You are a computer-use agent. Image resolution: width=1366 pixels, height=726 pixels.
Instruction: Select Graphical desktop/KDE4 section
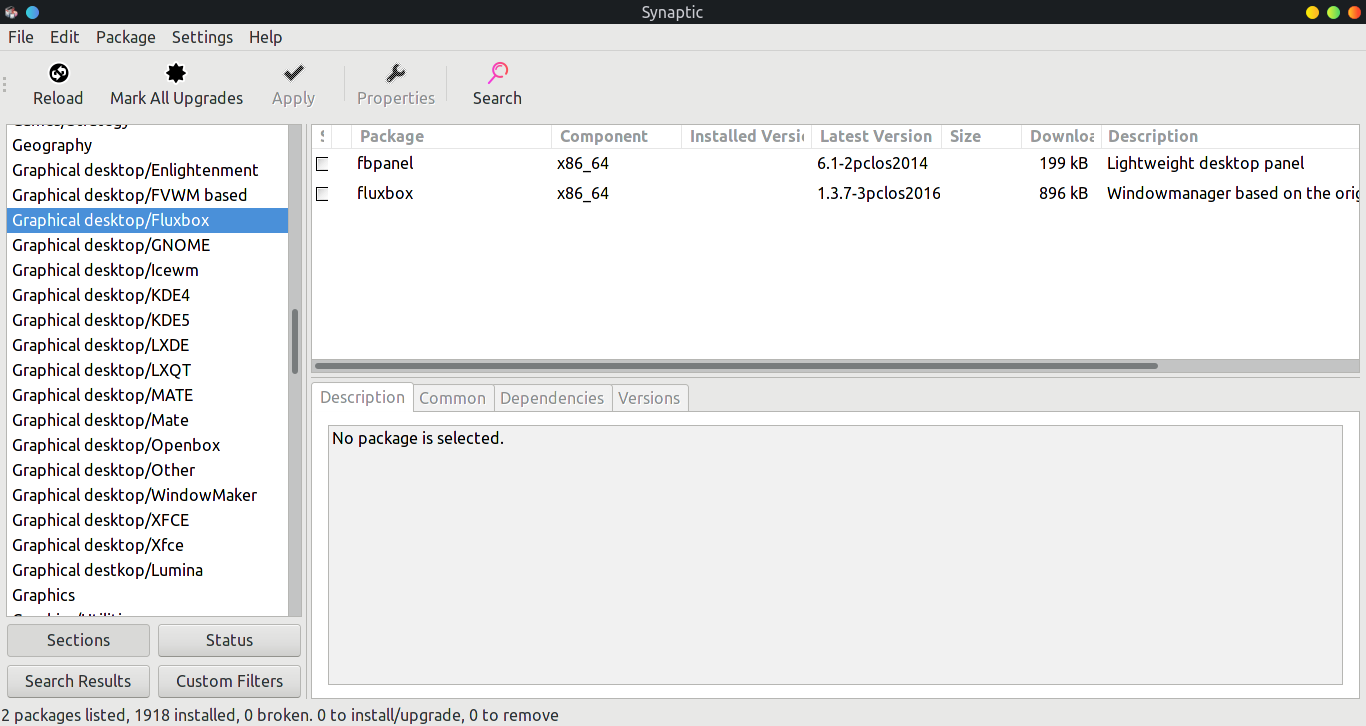click(147, 295)
